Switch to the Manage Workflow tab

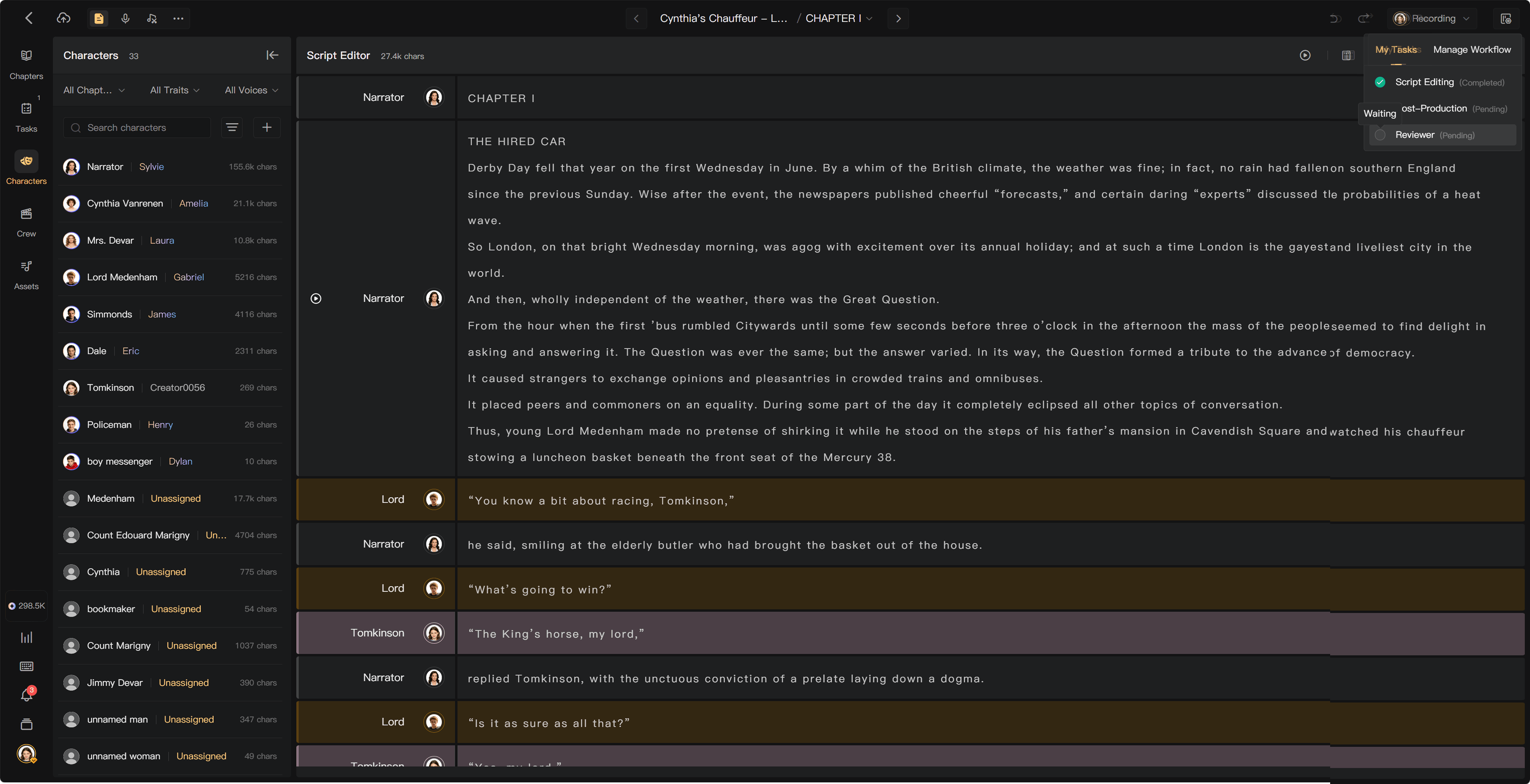point(1472,50)
